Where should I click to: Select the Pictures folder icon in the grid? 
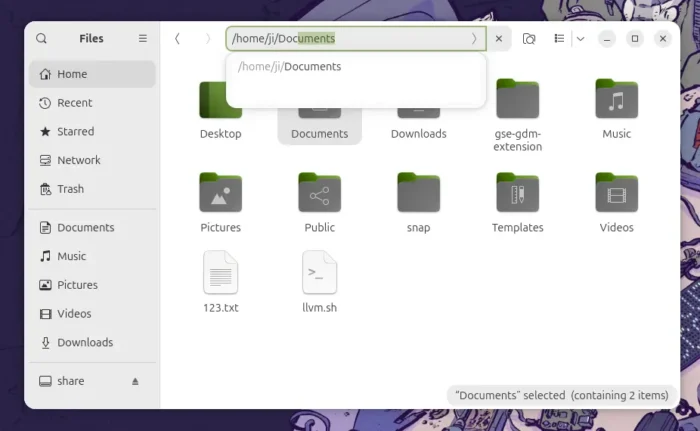[220, 194]
